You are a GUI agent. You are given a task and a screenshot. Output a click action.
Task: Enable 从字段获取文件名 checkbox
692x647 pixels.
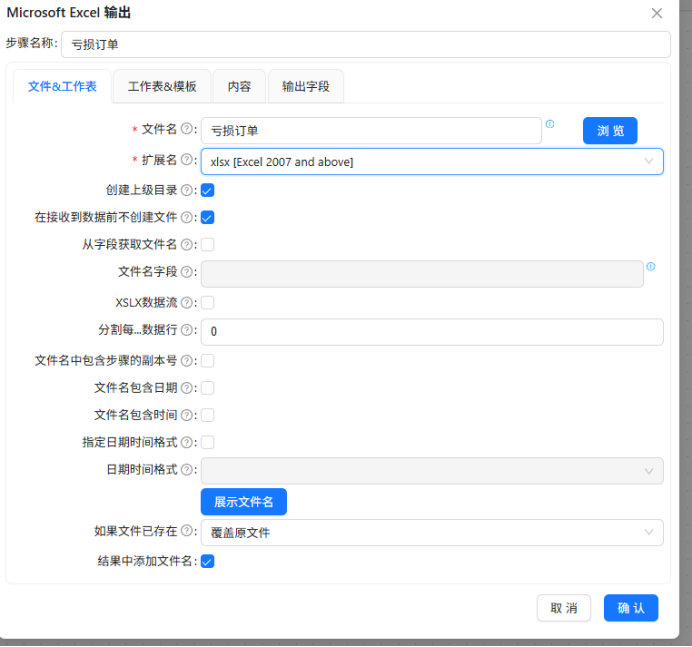(207, 245)
